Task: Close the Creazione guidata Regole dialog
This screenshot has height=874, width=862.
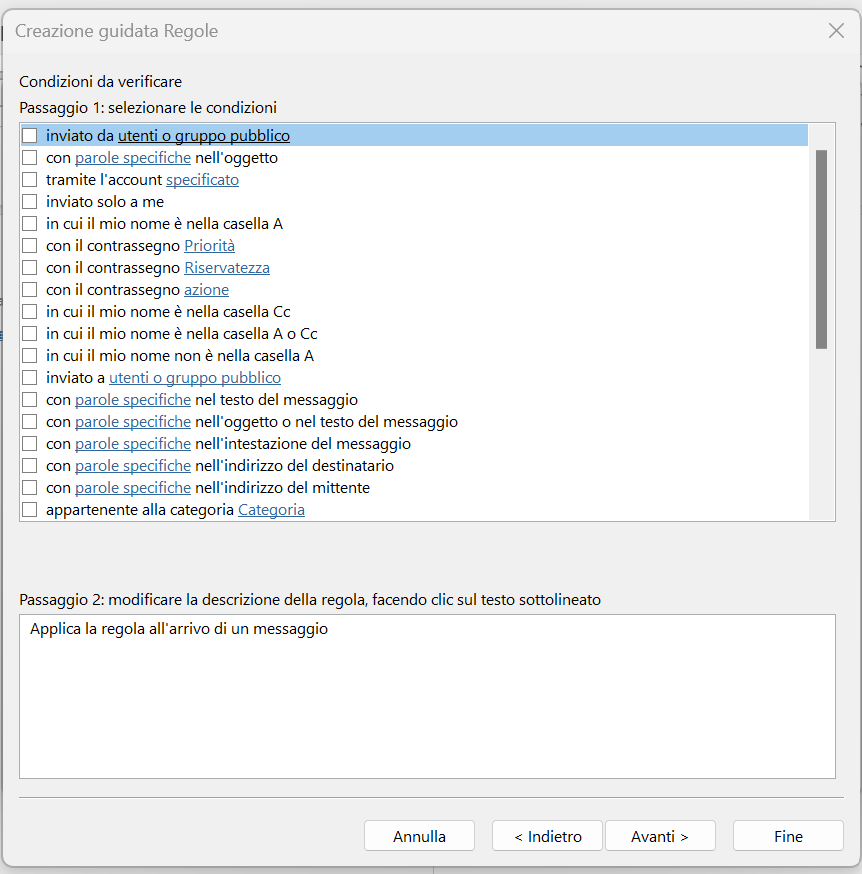Action: click(836, 31)
